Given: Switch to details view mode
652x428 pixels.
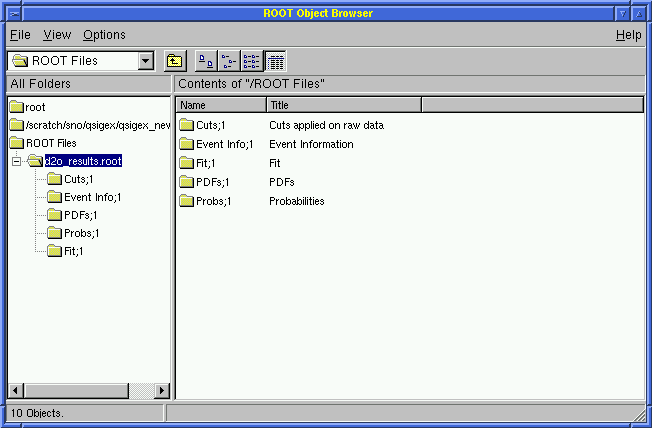Looking at the screenshot, I should click(275, 61).
